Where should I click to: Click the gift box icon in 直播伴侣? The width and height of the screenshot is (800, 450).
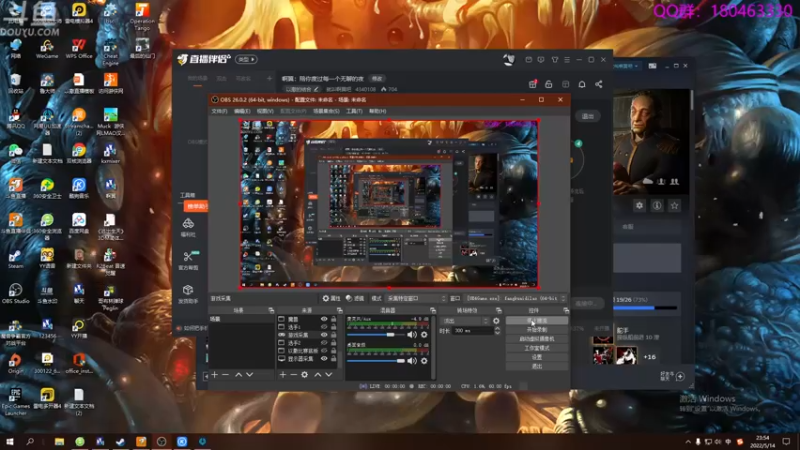coord(532,84)
